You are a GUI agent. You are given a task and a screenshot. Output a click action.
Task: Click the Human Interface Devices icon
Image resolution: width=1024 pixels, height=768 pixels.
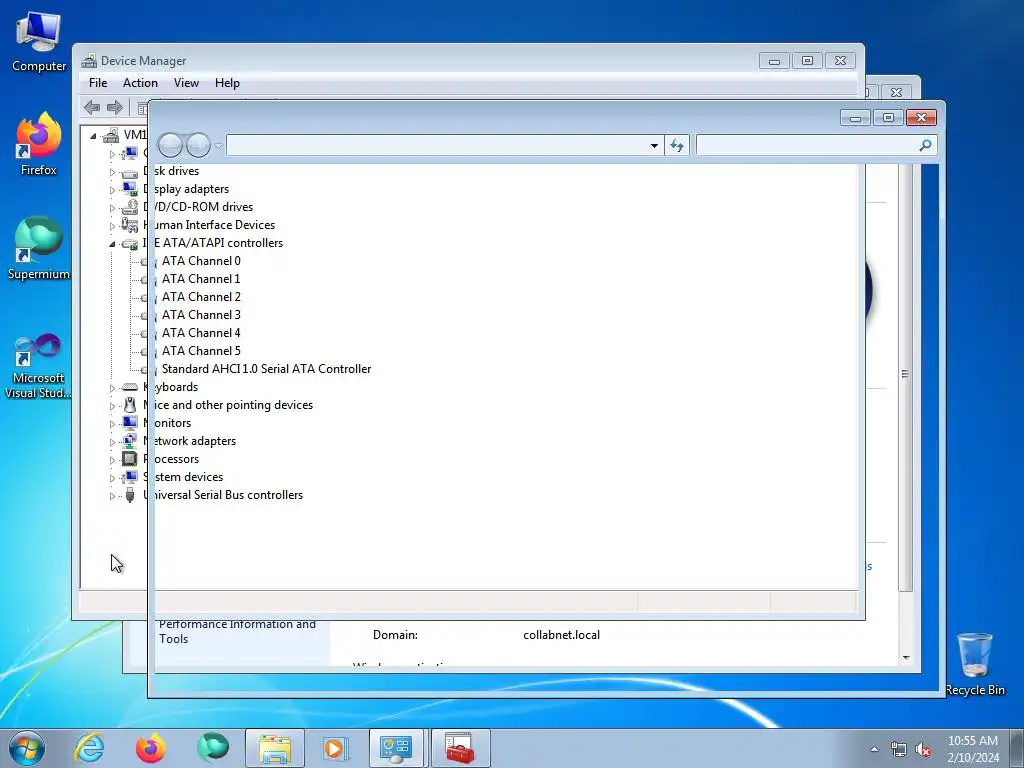pos(130,225)
